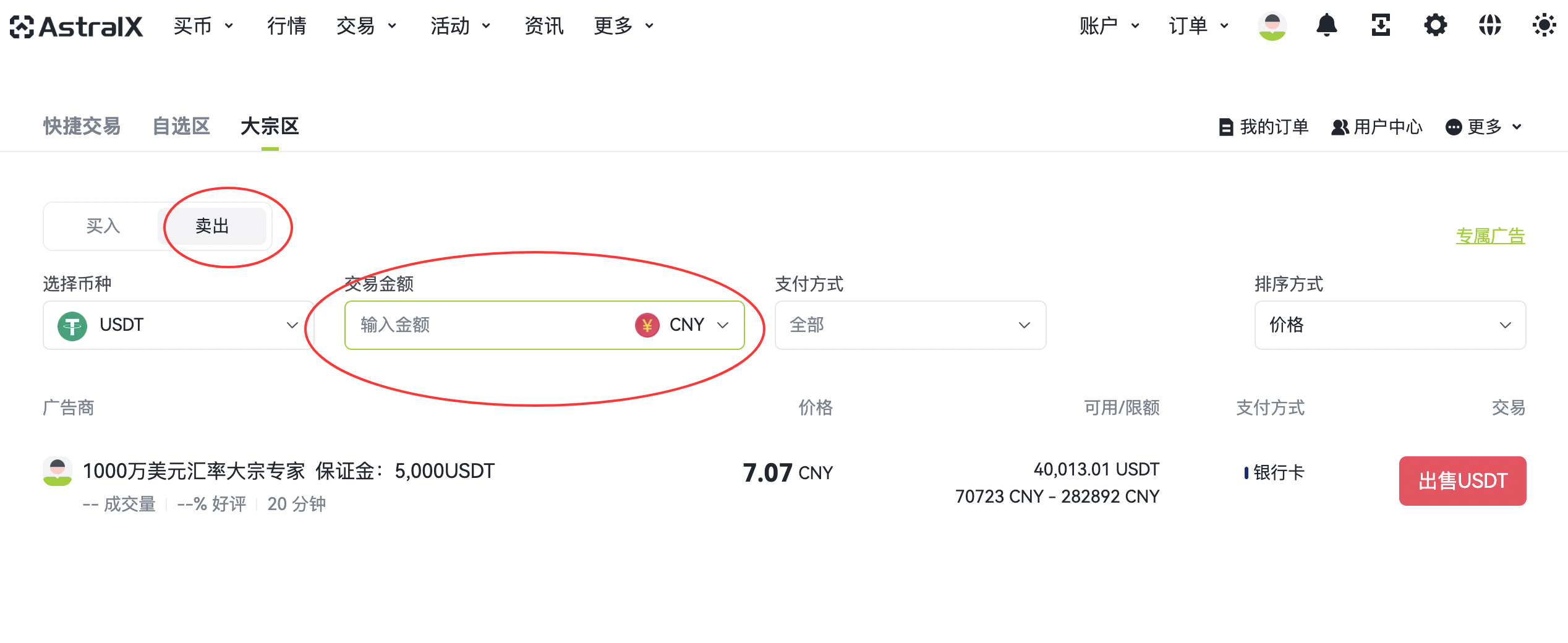1568x643 pixels.
Task: Click the 出售USDT button
Action: [x=1462, y=481]
